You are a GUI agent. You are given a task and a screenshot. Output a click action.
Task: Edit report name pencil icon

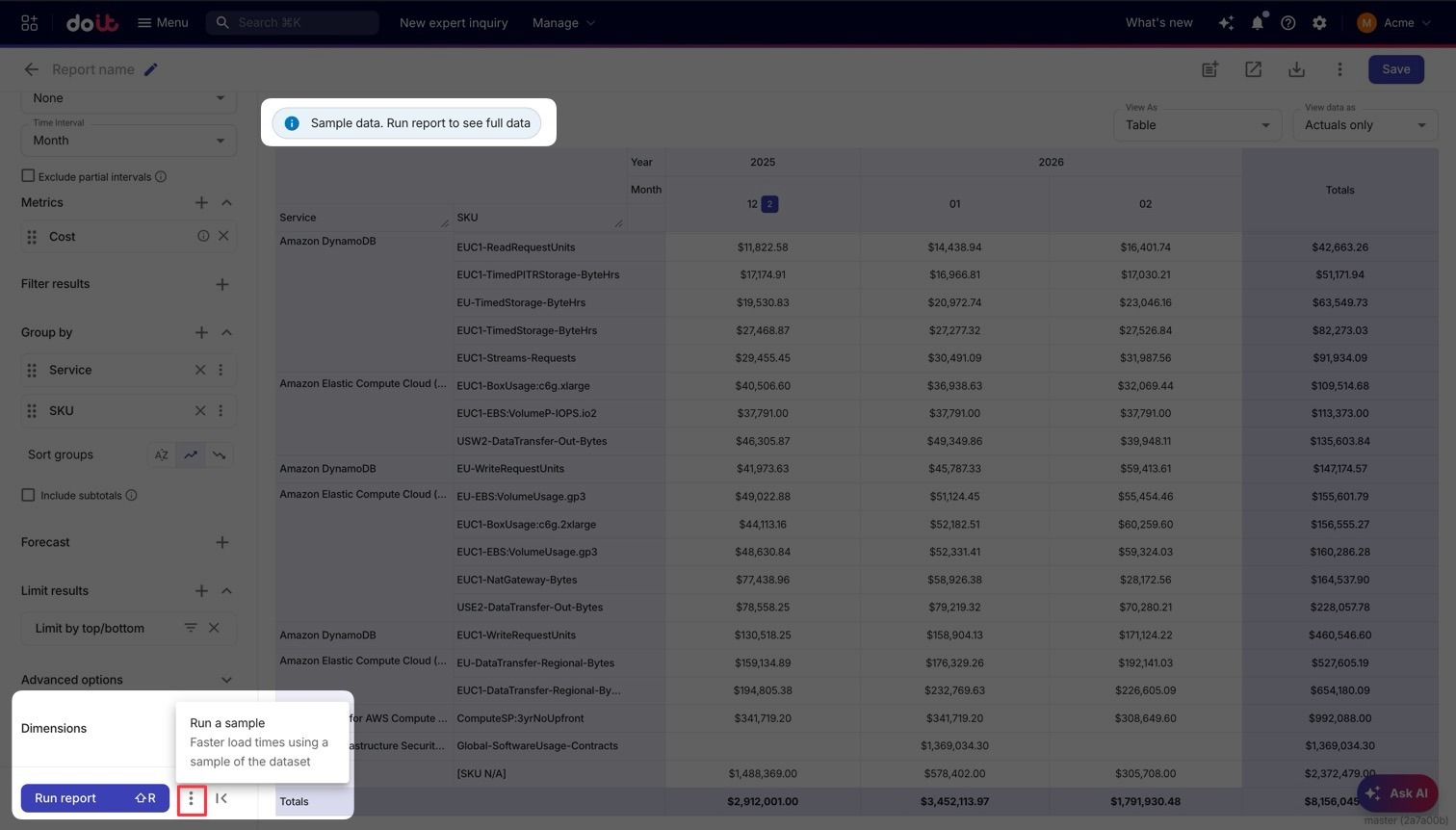tap(151, 69)
